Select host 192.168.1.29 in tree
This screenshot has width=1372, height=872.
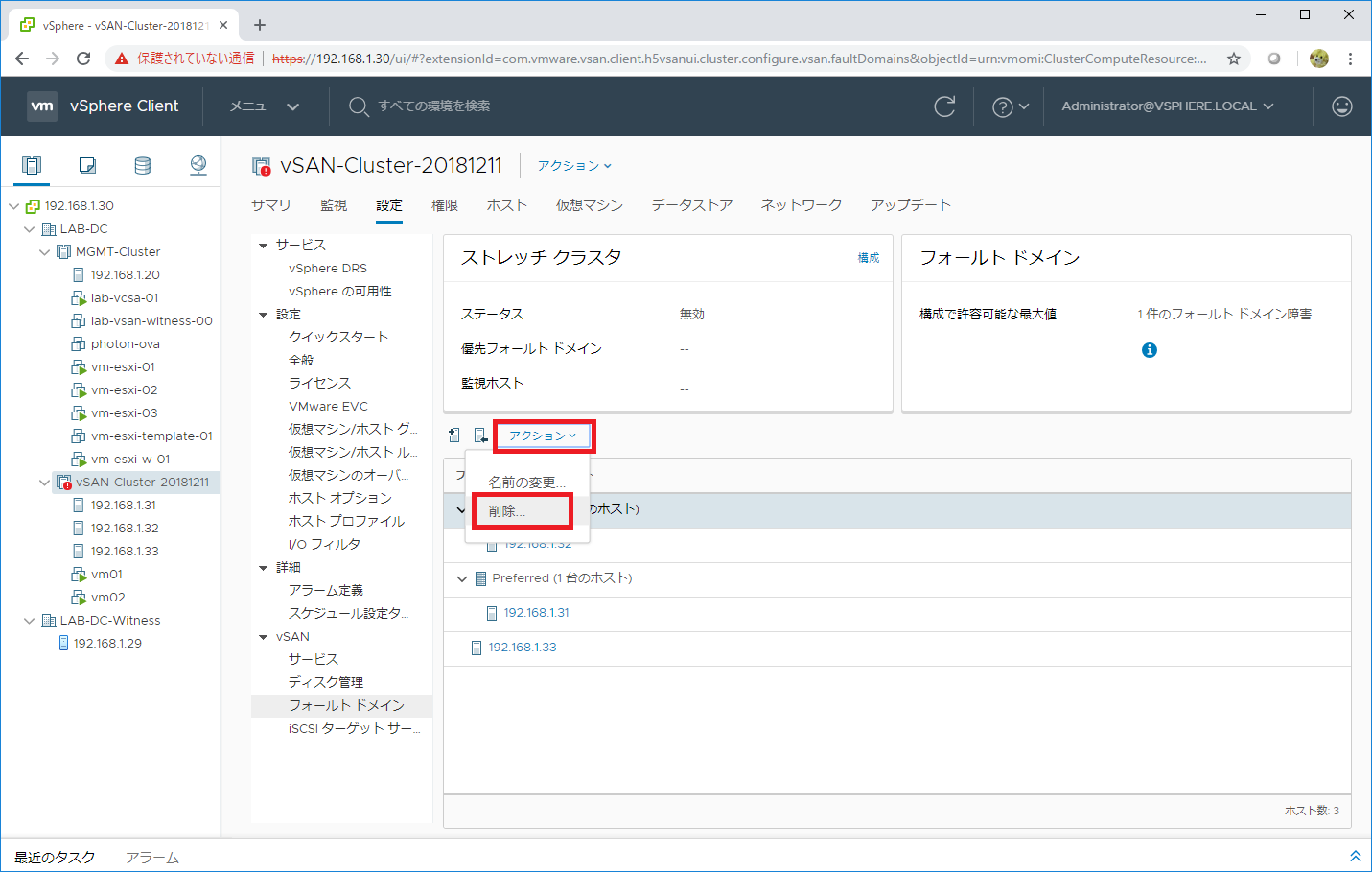tap(107, 644)
